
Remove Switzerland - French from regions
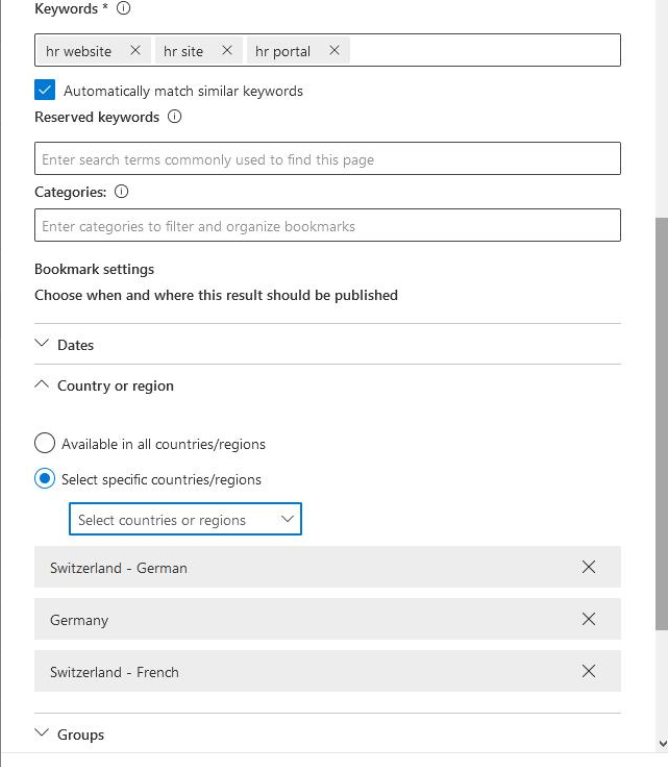click(x=589, y=671)
